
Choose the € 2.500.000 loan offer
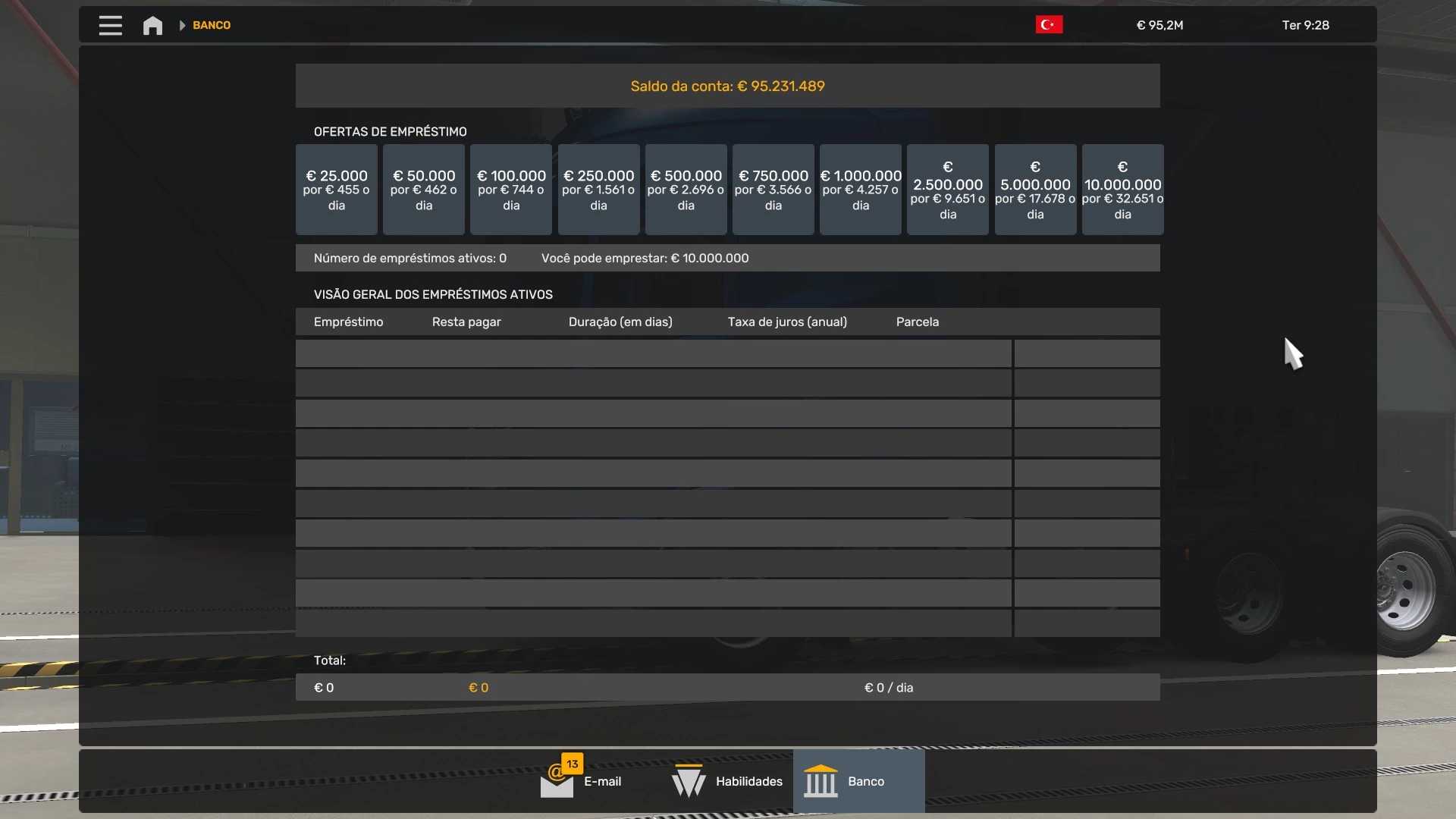pos(948,190)
